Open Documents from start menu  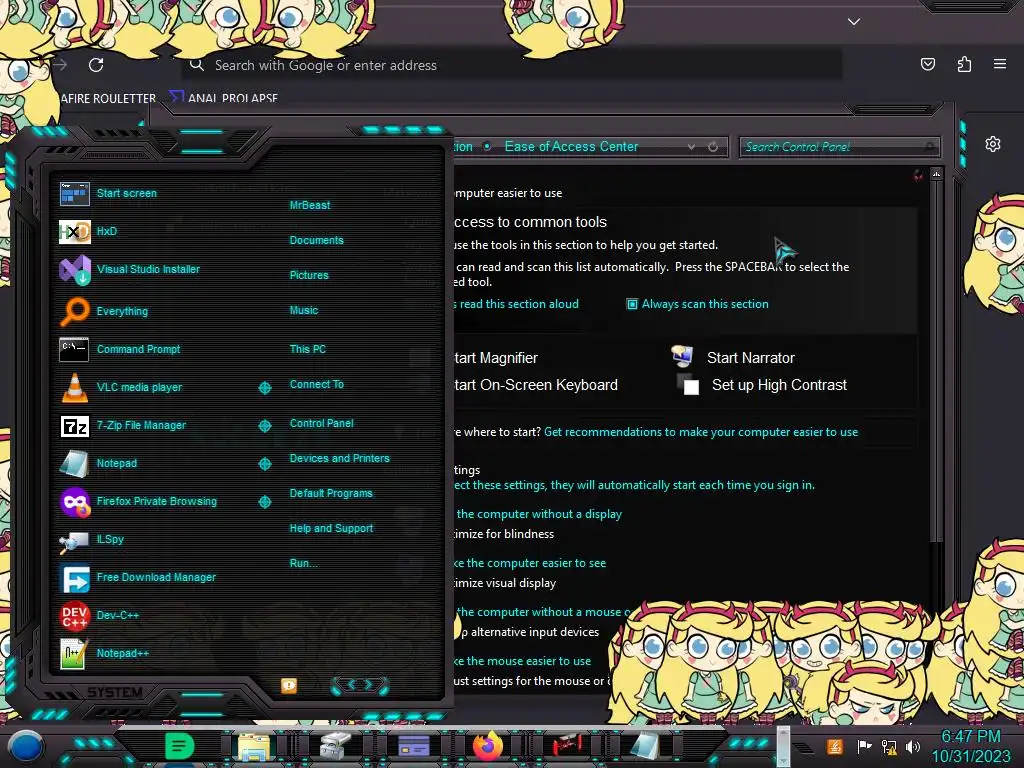pos(316,240)
